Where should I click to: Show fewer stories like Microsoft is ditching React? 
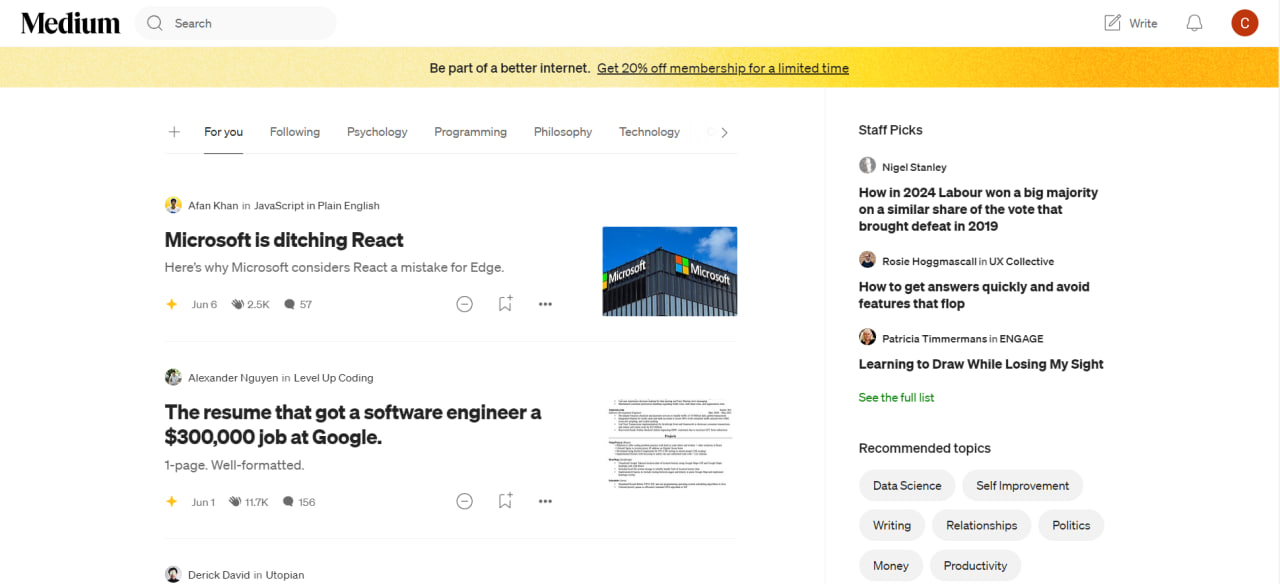point(464,304)
